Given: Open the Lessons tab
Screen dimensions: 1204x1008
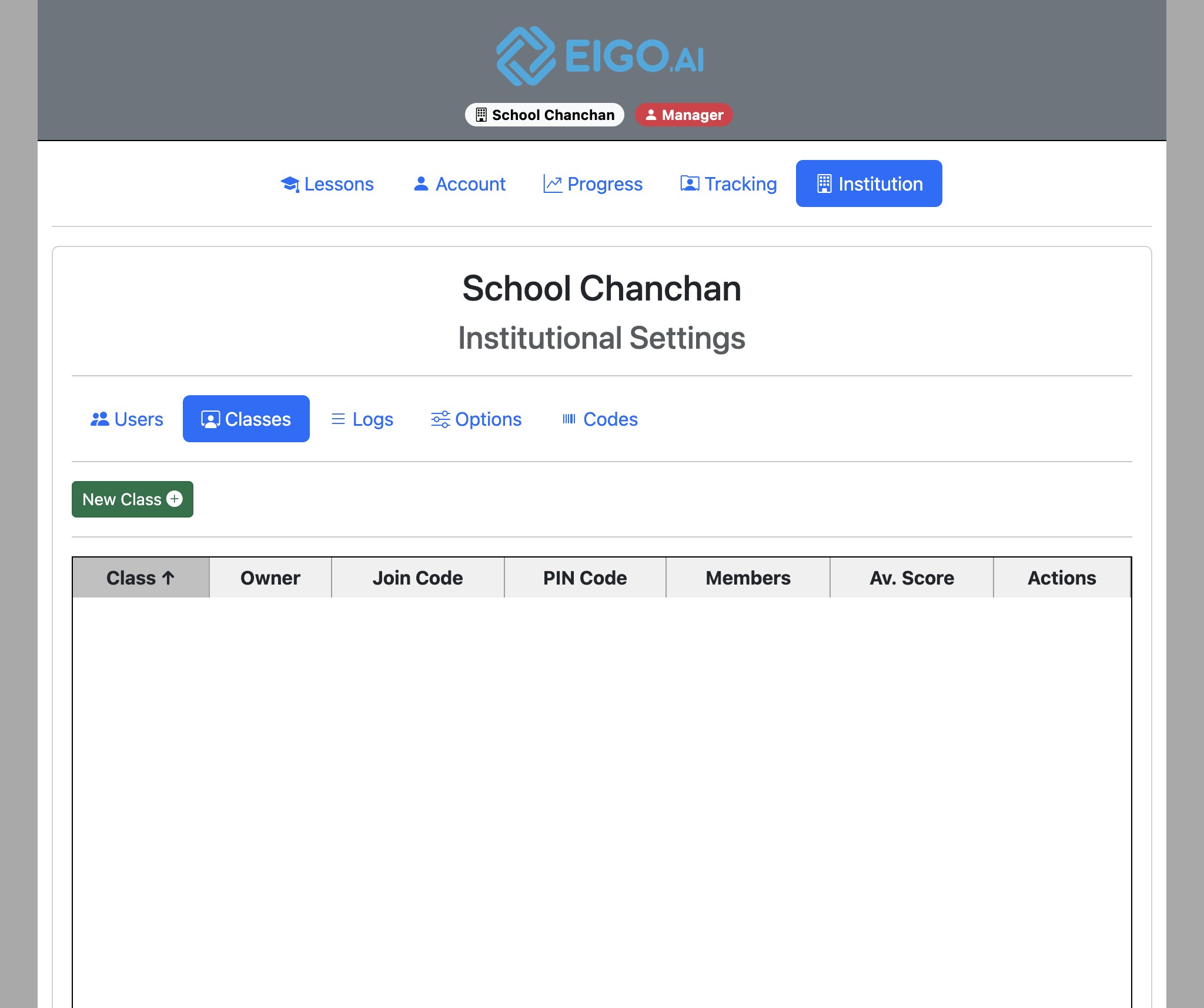Looking at the screenshot, I should click(x=327, y=183).
